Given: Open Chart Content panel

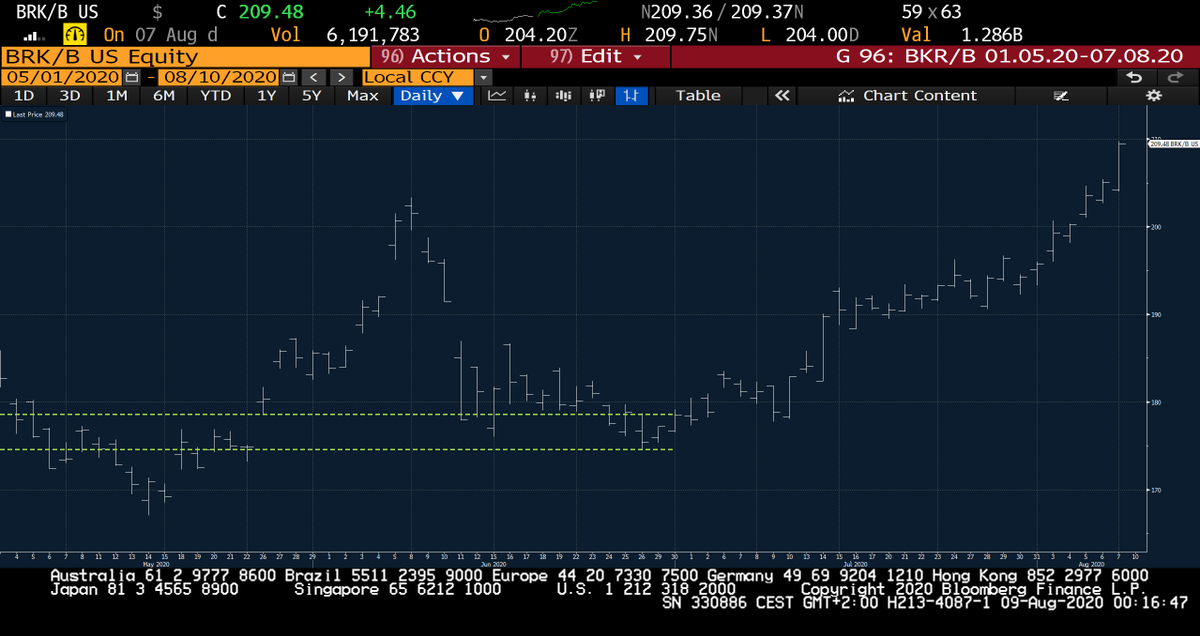Looking at the screenshot, I should (908, 95).
